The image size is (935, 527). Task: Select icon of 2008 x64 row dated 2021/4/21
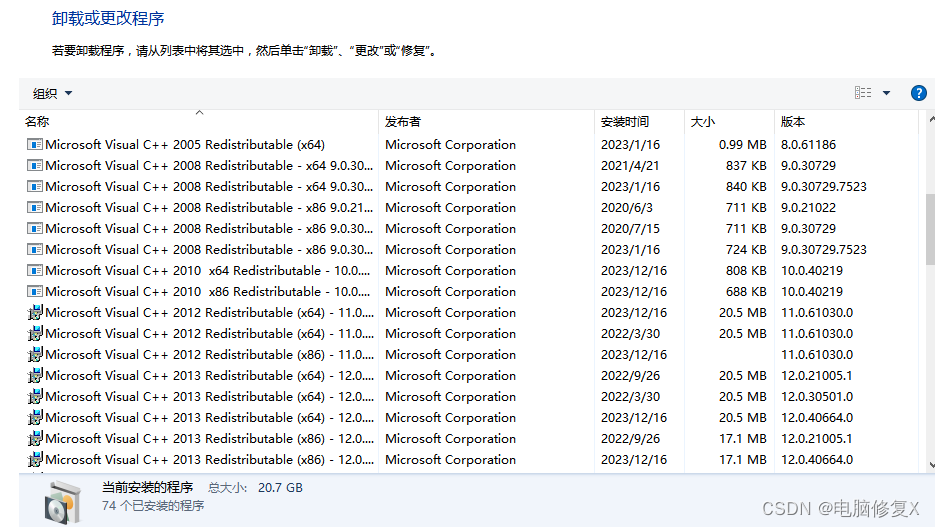tap(35, 165)
